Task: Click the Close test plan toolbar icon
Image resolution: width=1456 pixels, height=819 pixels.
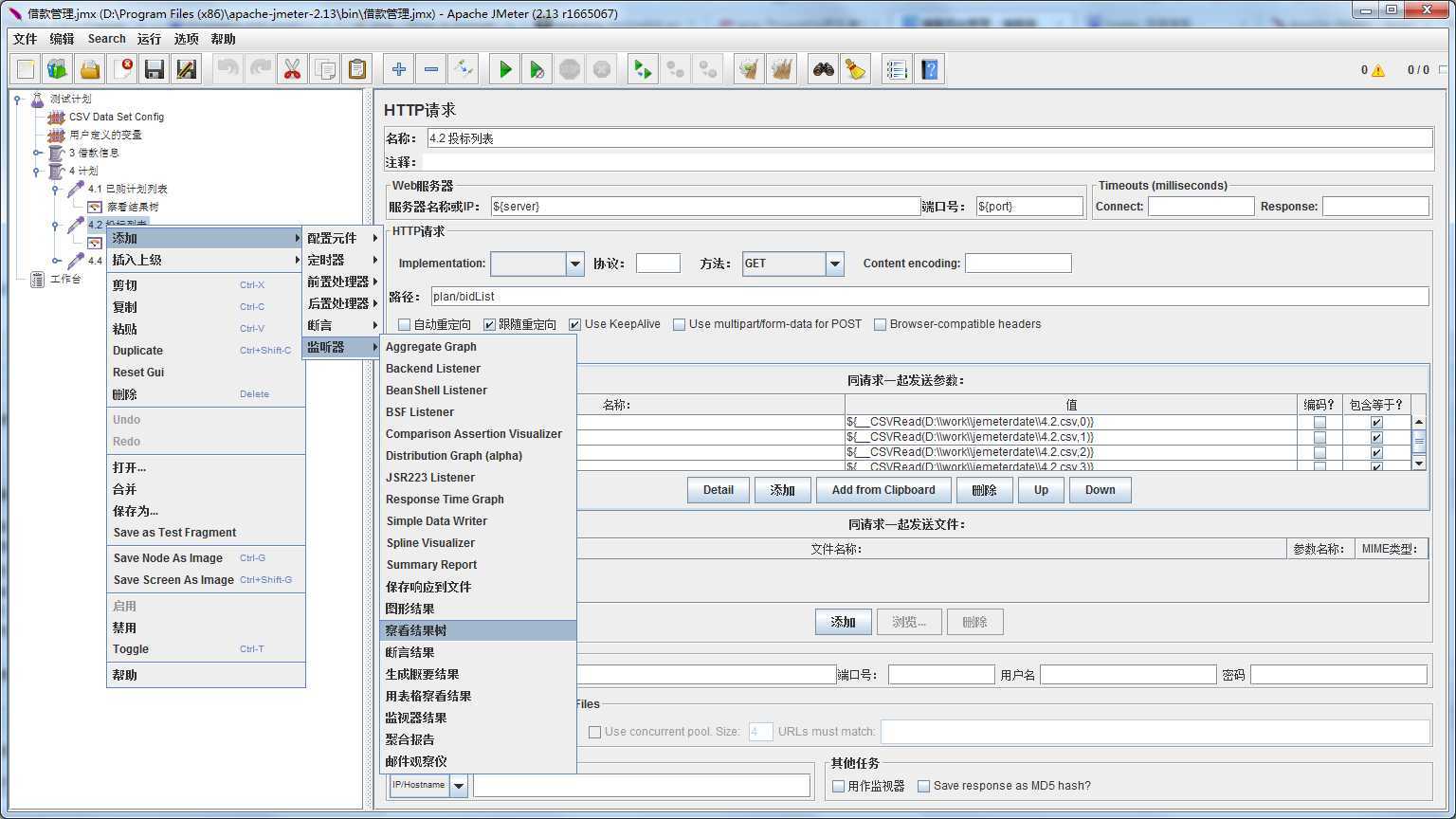Action: (122, 69)
